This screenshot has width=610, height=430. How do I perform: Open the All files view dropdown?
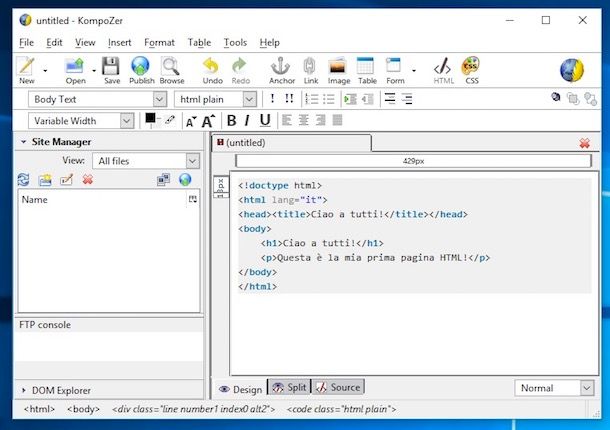146,161
